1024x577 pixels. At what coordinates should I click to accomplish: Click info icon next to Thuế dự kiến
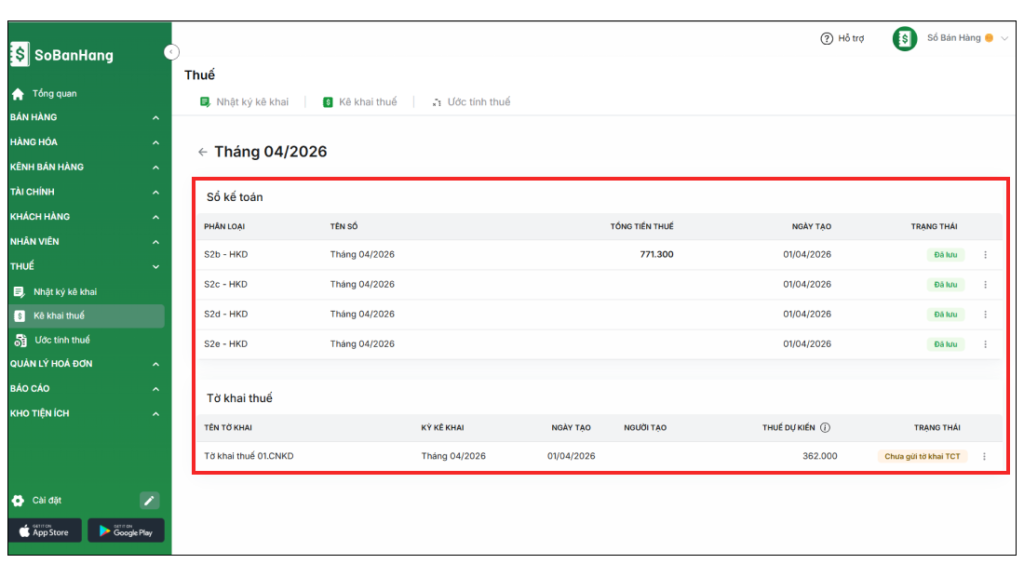825,428
